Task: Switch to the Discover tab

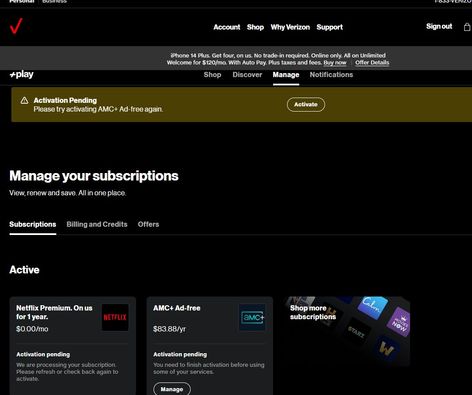Action: coord(247,75)
